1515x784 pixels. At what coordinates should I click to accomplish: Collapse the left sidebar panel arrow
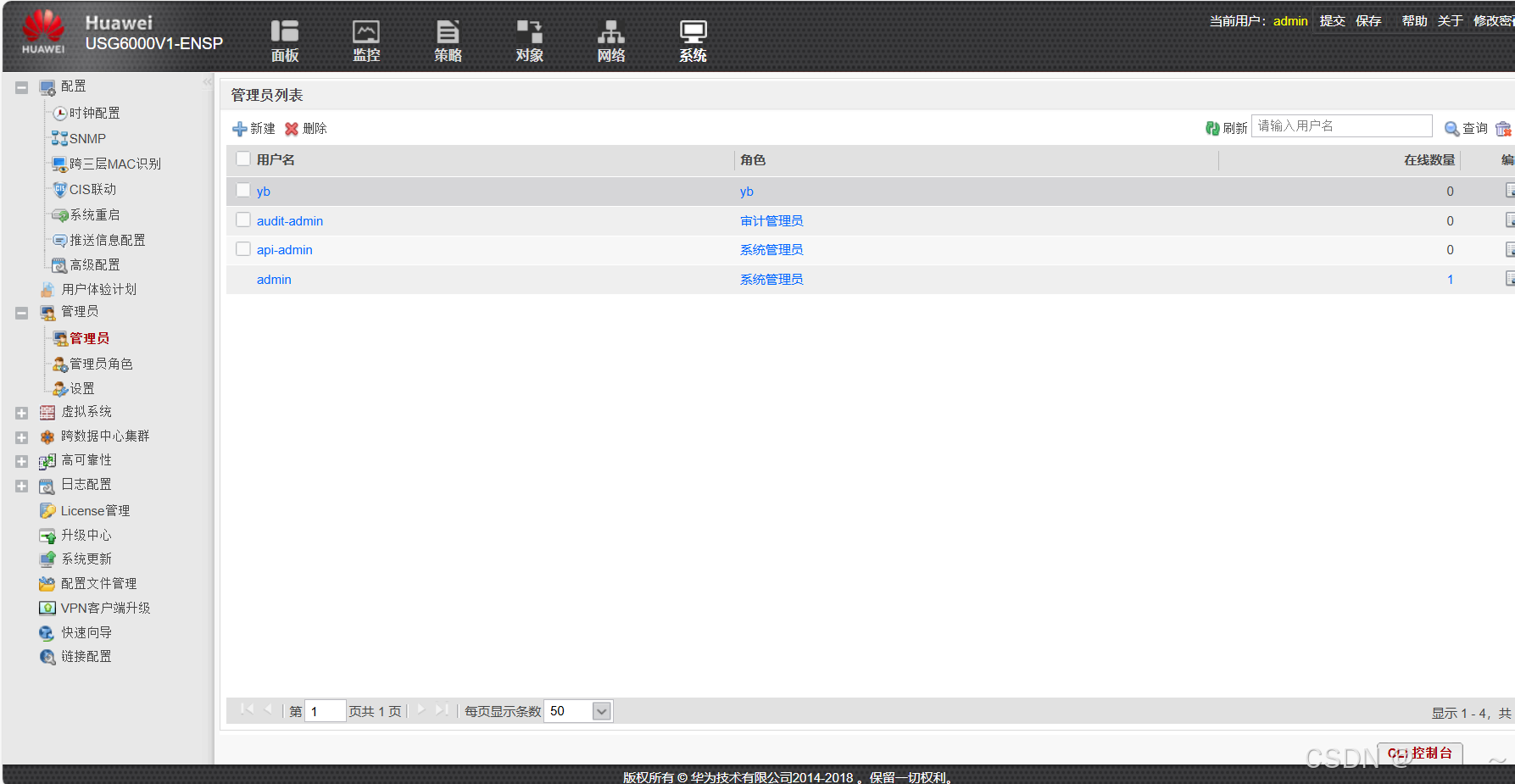[x=207, y=82]
